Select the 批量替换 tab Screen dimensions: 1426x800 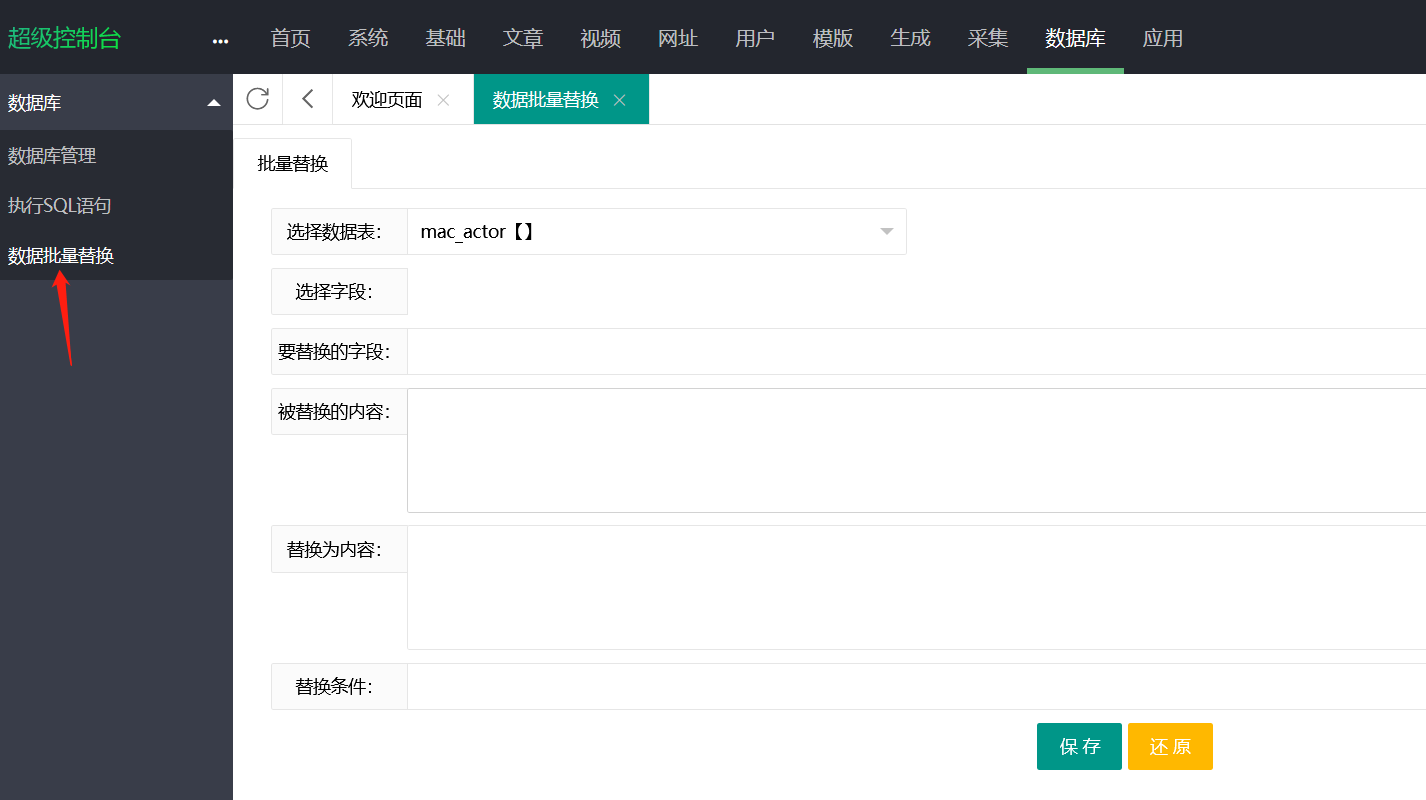[x=293, y=163]
